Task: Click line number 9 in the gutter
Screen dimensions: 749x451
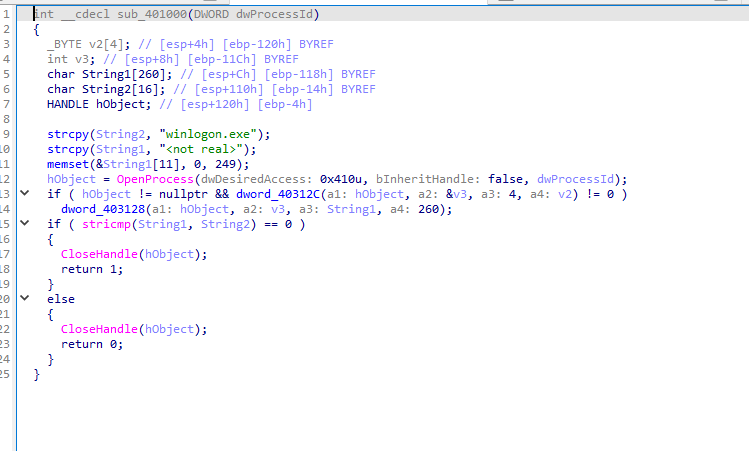Action: pos(7,134)
